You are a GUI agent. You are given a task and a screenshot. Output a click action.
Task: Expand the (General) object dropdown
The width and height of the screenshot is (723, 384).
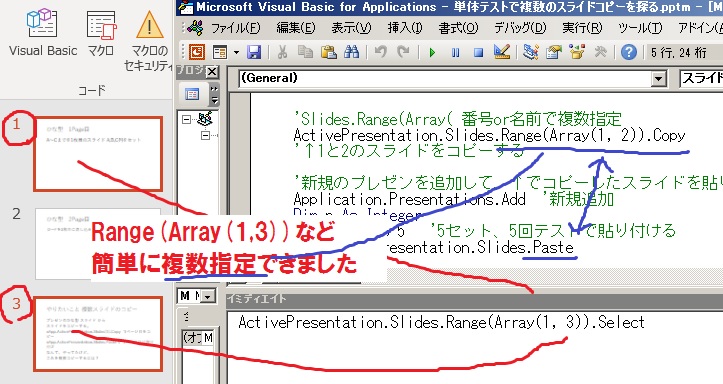click(659, 79)
